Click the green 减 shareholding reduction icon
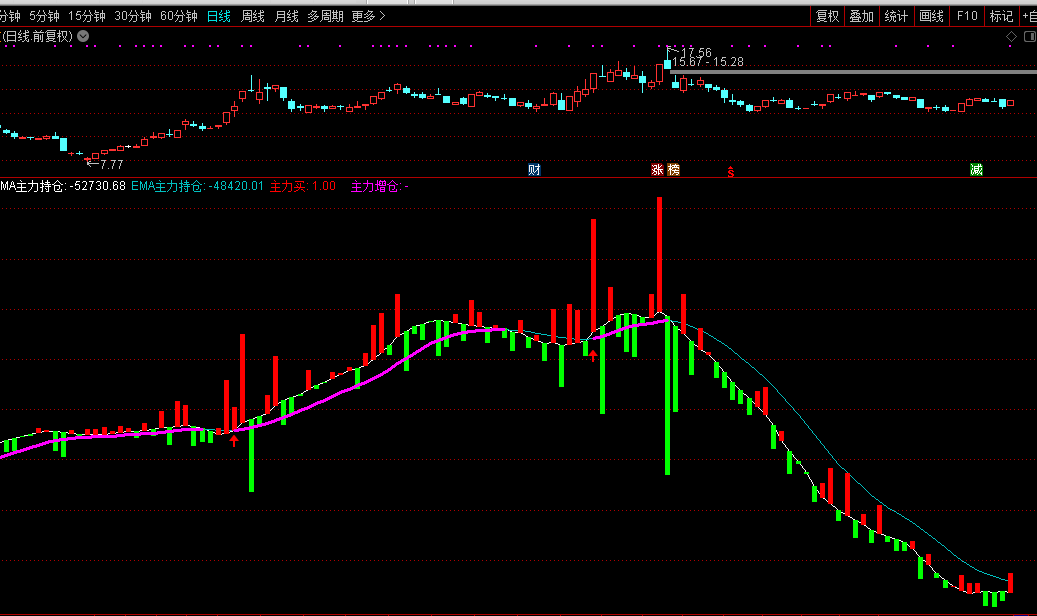1037x616 pixels. click(976, 170)
